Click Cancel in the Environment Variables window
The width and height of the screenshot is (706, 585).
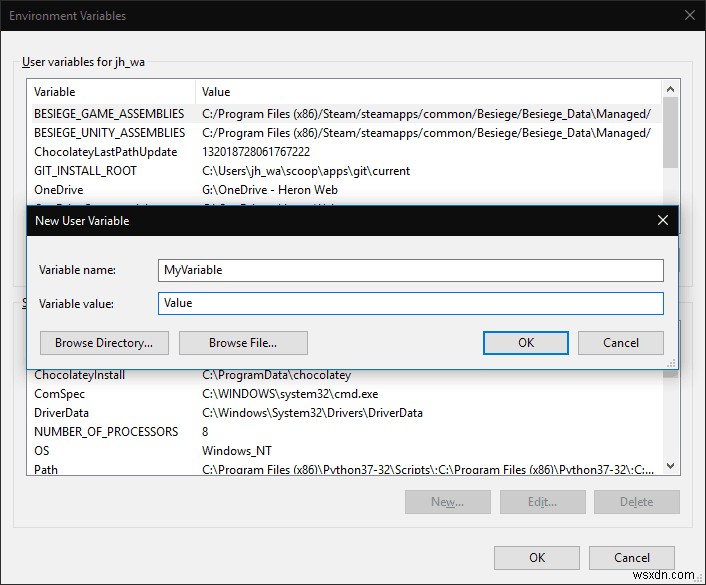tap(632, 558)
